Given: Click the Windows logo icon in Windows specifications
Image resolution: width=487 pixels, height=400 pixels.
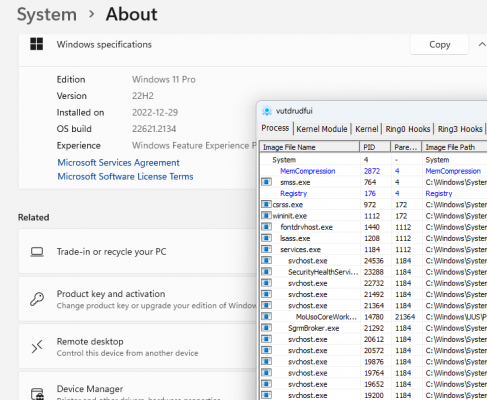Looking at the screenshot, I should pos(37,44).
